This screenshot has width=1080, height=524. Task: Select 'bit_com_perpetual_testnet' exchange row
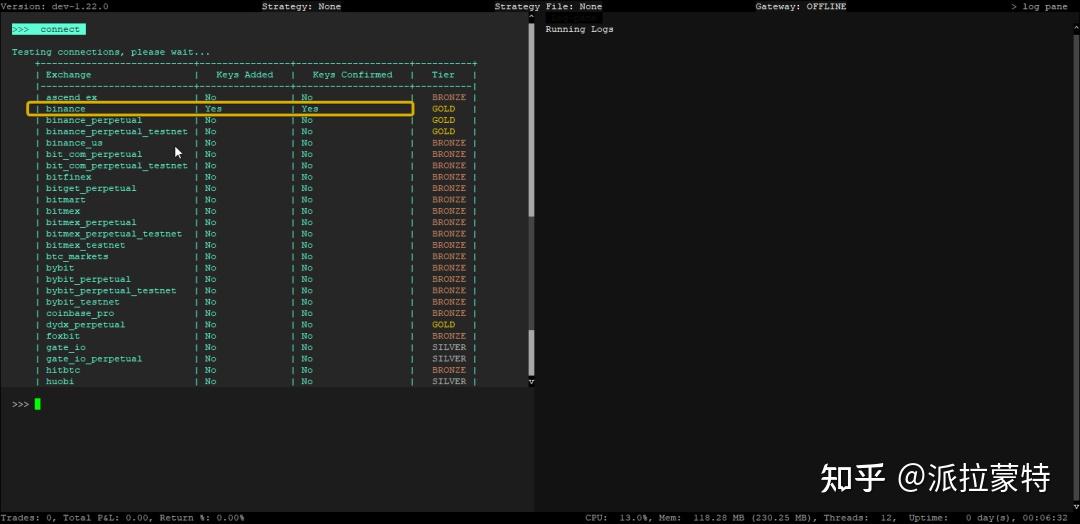pyautogui.click(x=256, y=166)
